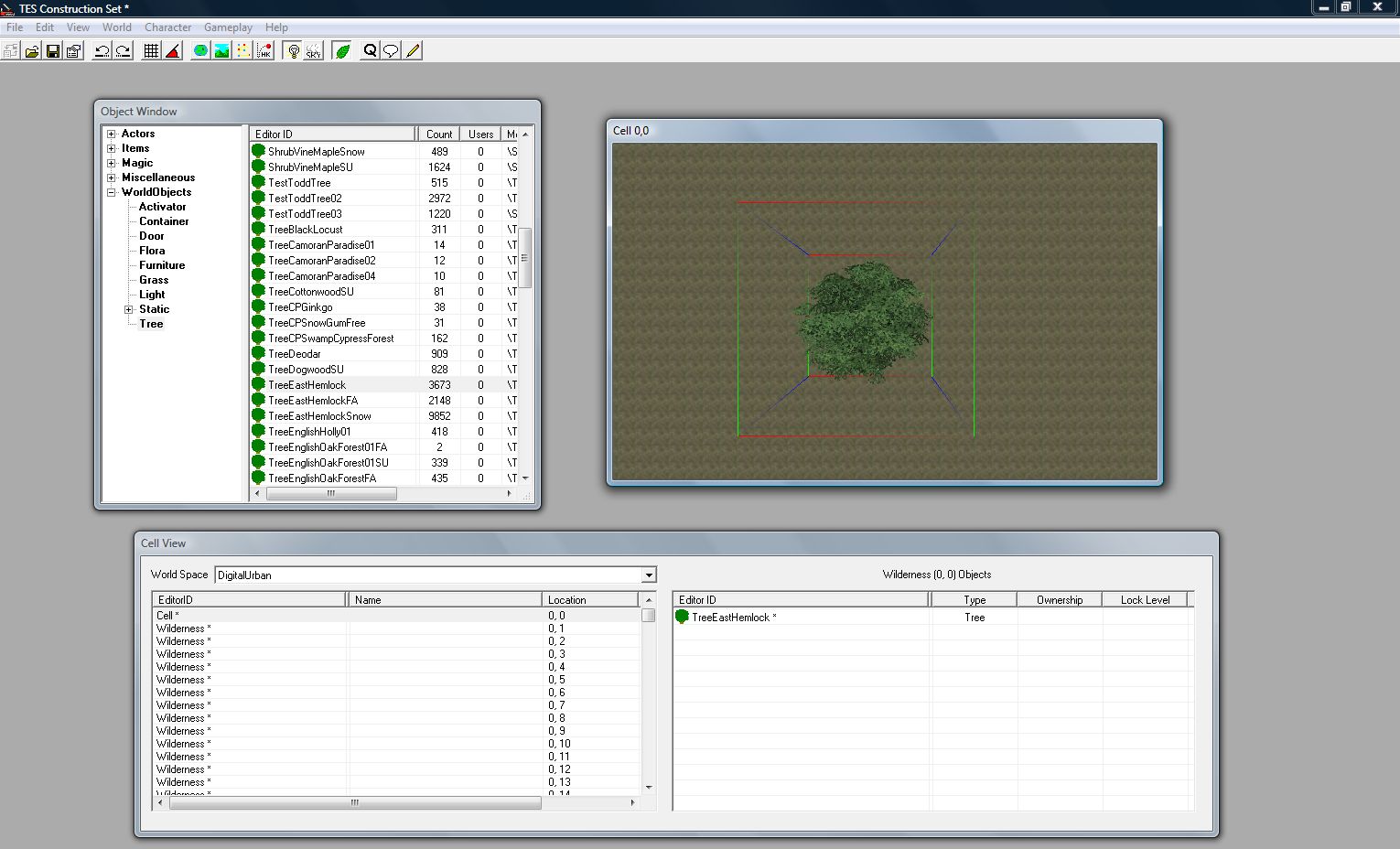
Task: Open the World menu
Action: pos(117,27)
